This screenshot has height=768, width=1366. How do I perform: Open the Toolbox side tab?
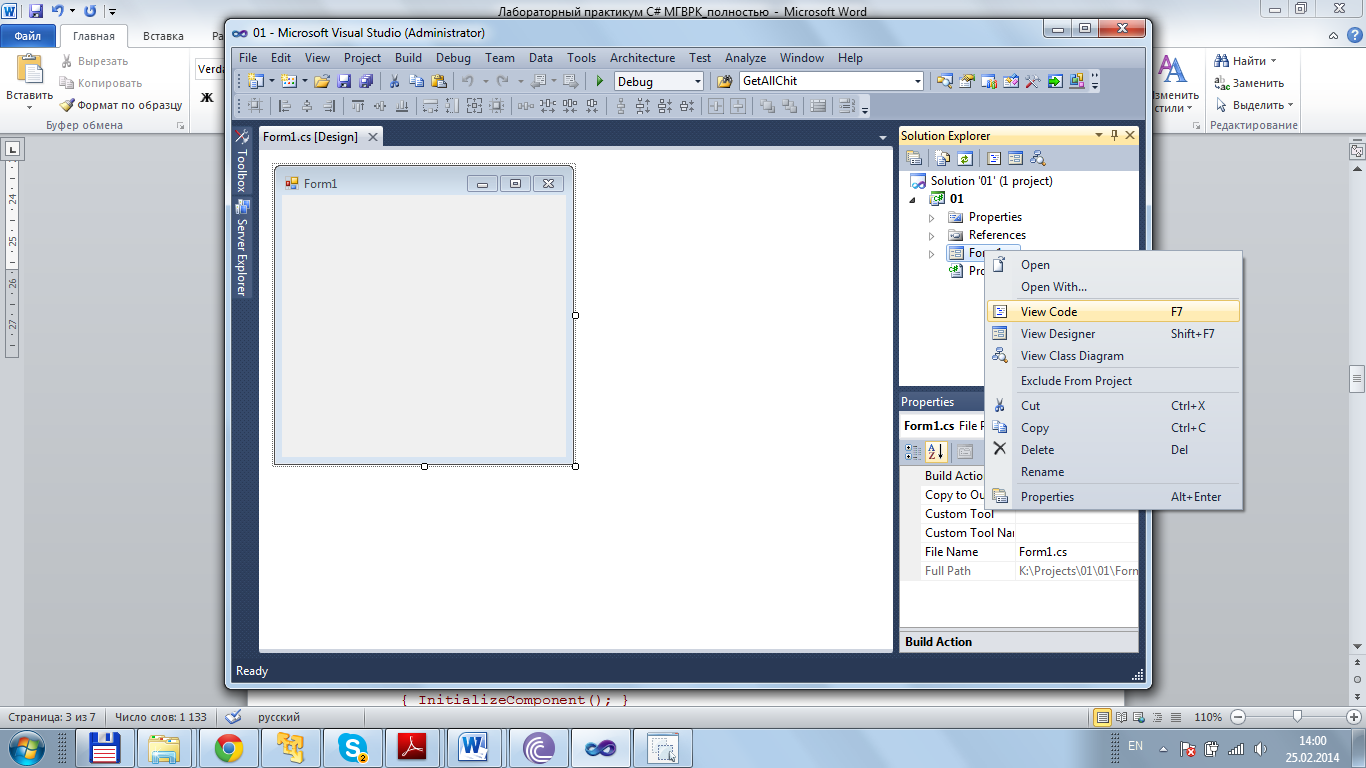[x=241, y=162]
